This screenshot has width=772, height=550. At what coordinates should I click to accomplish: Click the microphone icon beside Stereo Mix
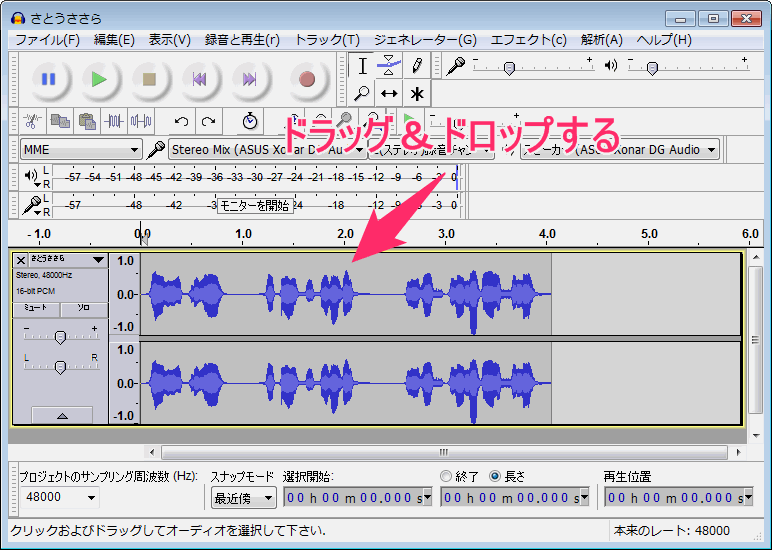pyautogui.click(x=156, y=150)
